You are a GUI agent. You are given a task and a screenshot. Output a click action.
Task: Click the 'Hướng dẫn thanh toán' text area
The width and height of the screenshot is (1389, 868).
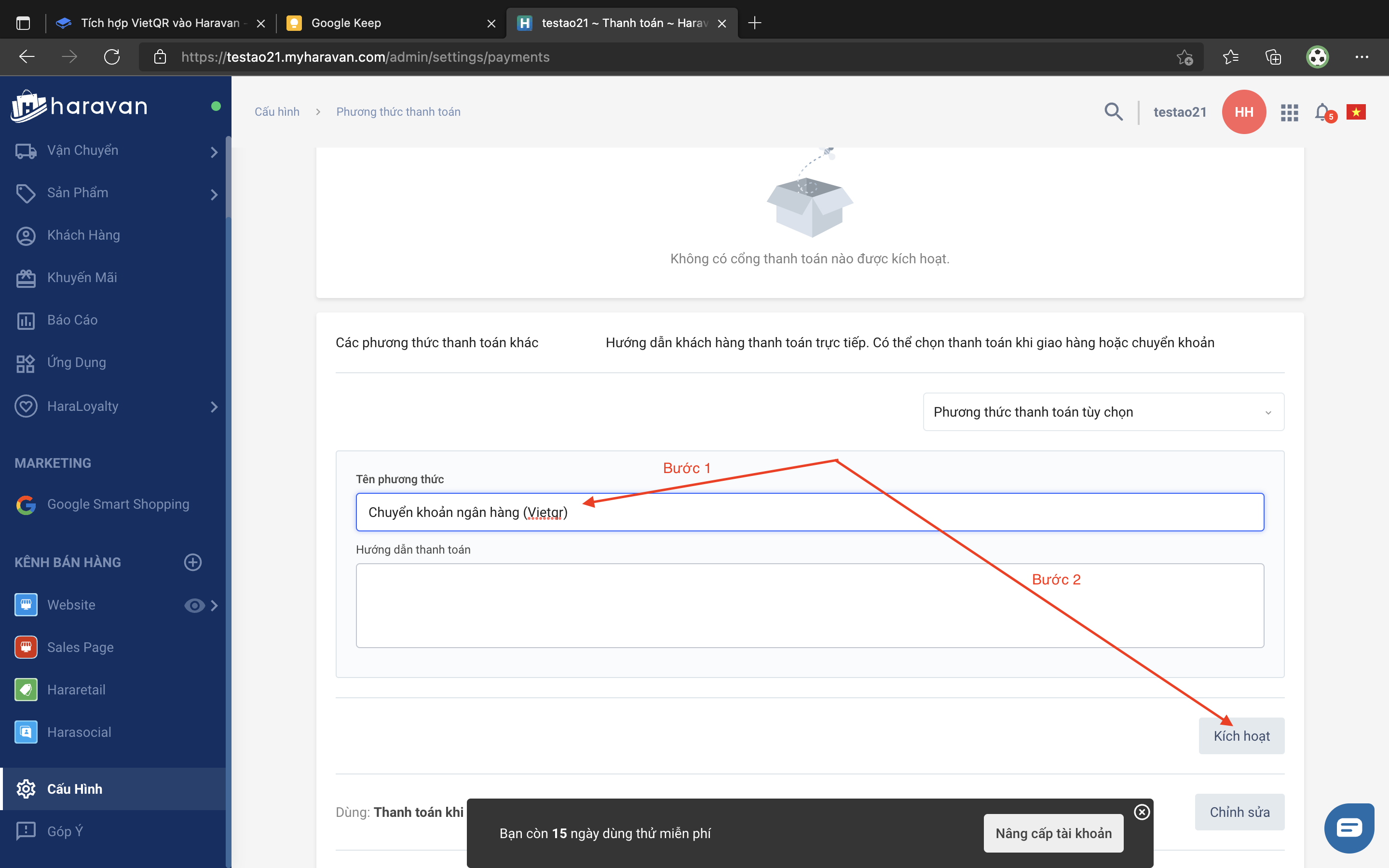(x=809, y=605)
